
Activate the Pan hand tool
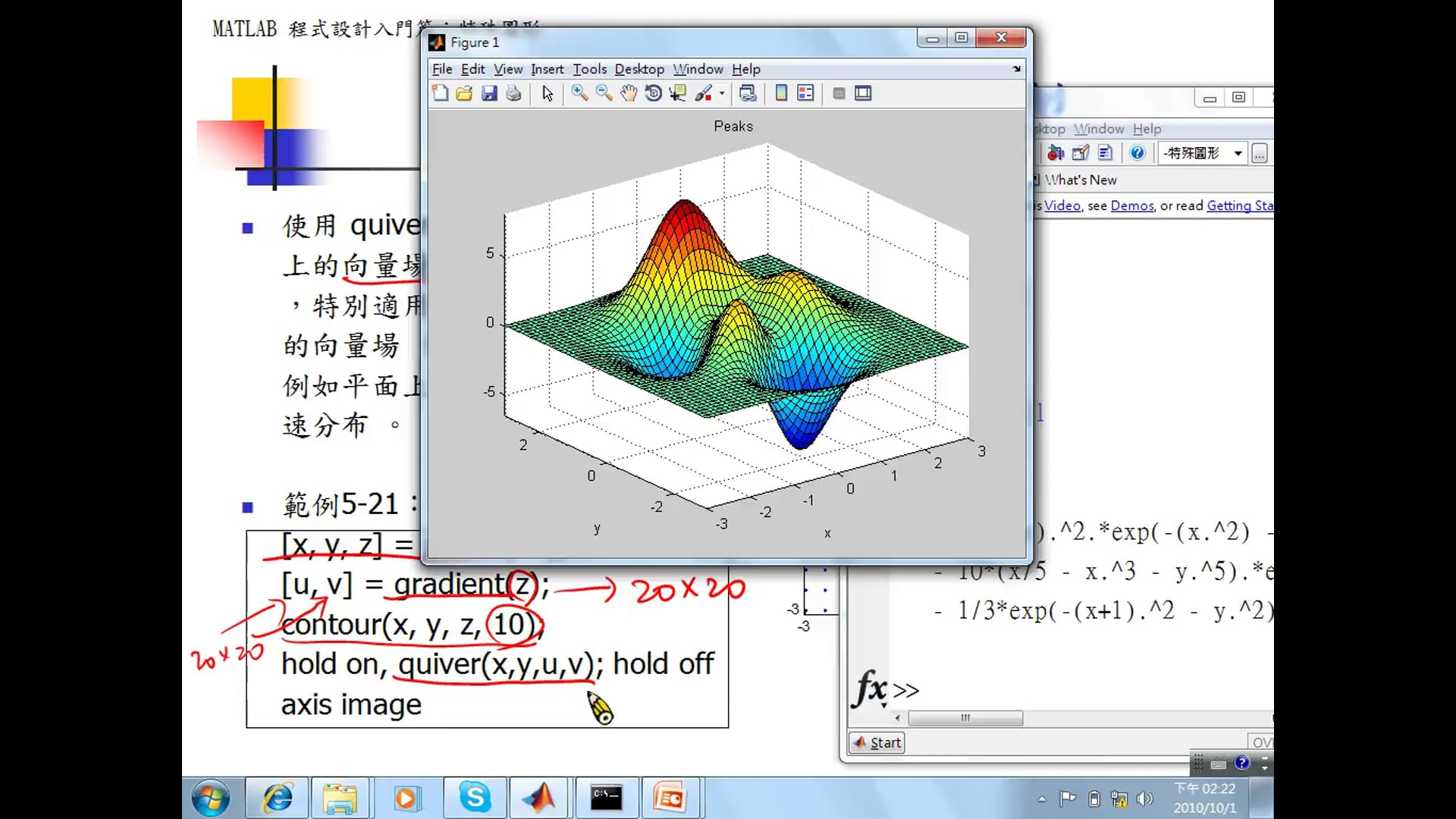[x=629, y=93]
